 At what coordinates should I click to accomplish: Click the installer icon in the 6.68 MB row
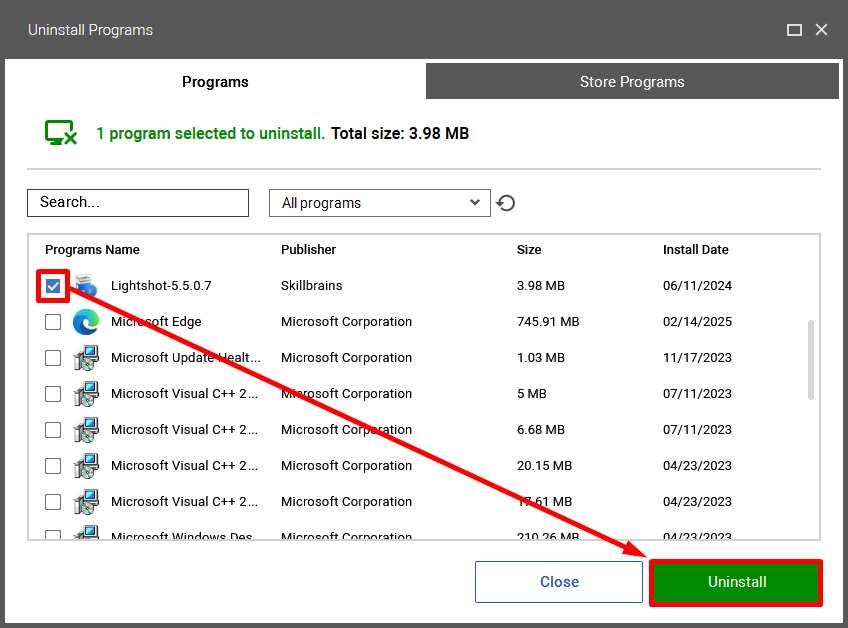[86, 430]
